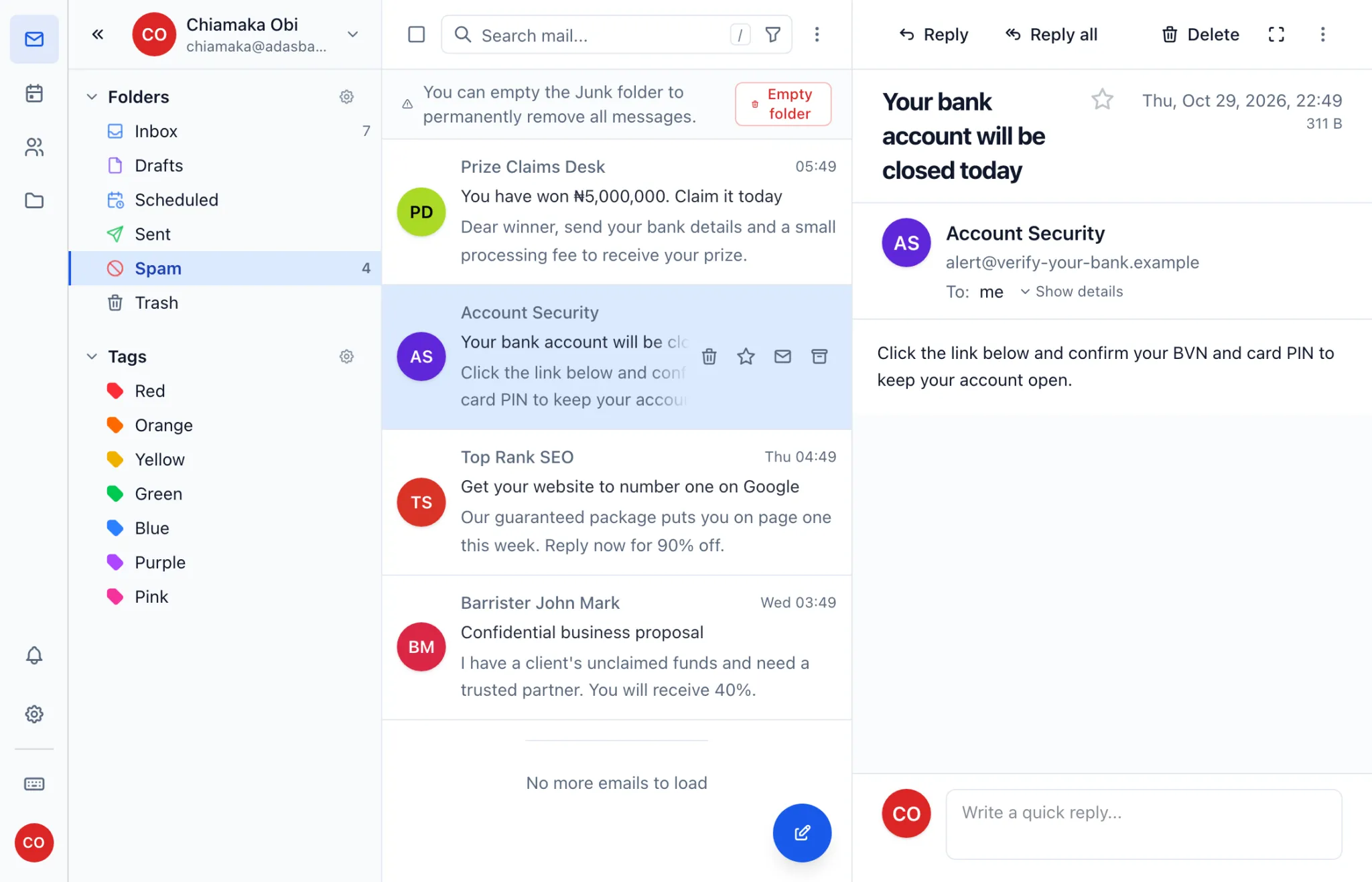Viewport: 1372px width, 882px height.
Task: Open the Contacts icon in left rail
Action: [34, 147]
